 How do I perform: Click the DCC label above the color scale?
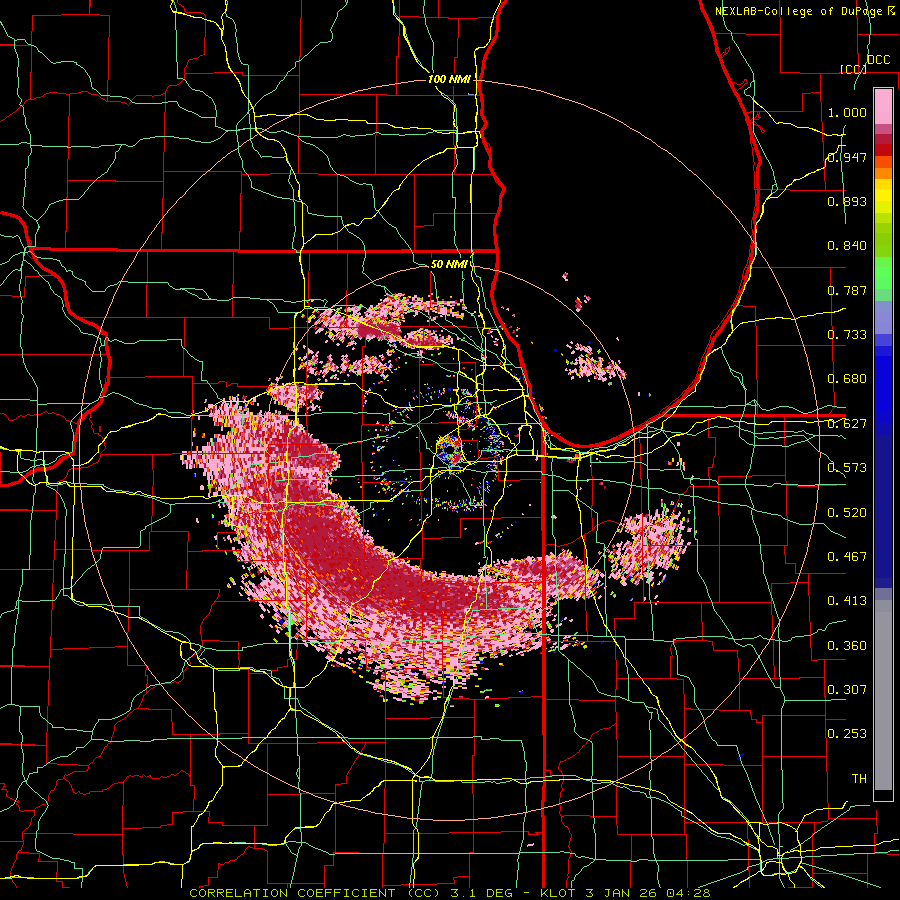point(878,59)
